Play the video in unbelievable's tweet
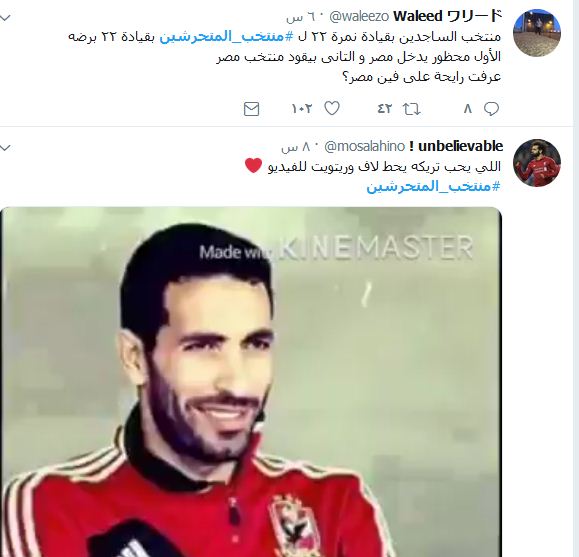Image resolution: width=579 pixels, height=557 pixels. click(251, 382)
